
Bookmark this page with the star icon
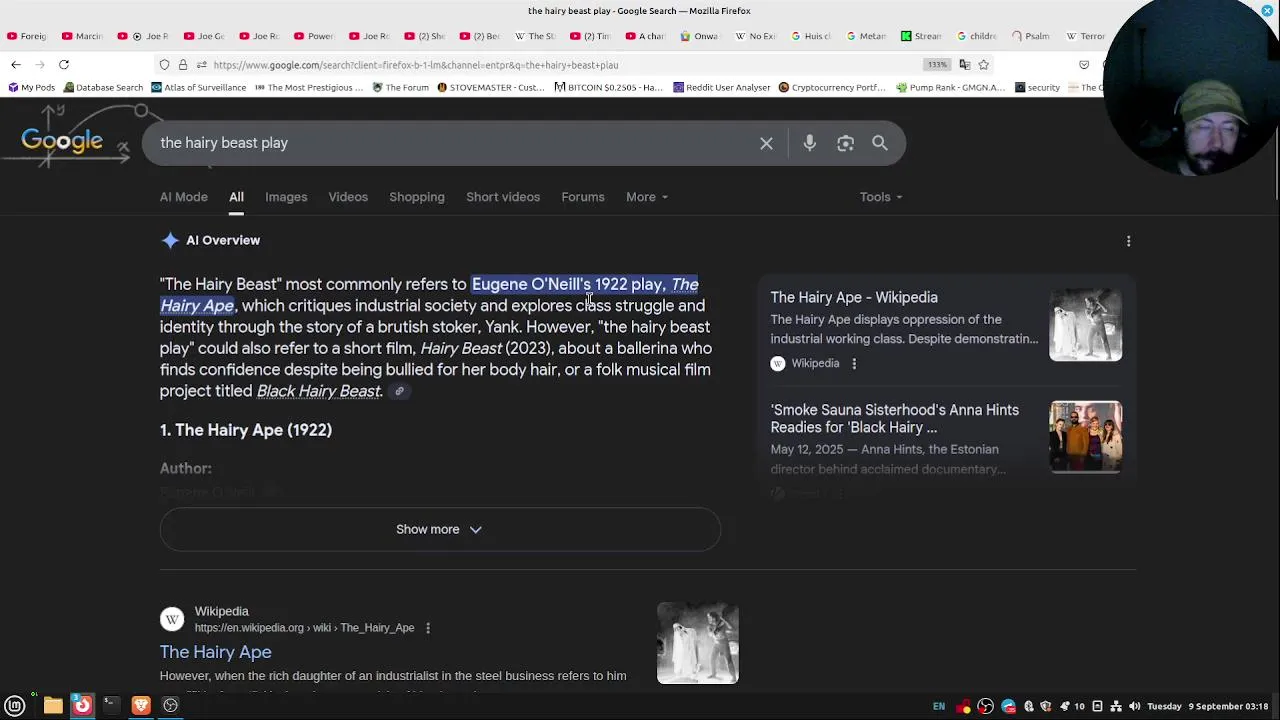click(x=984, y=65)
